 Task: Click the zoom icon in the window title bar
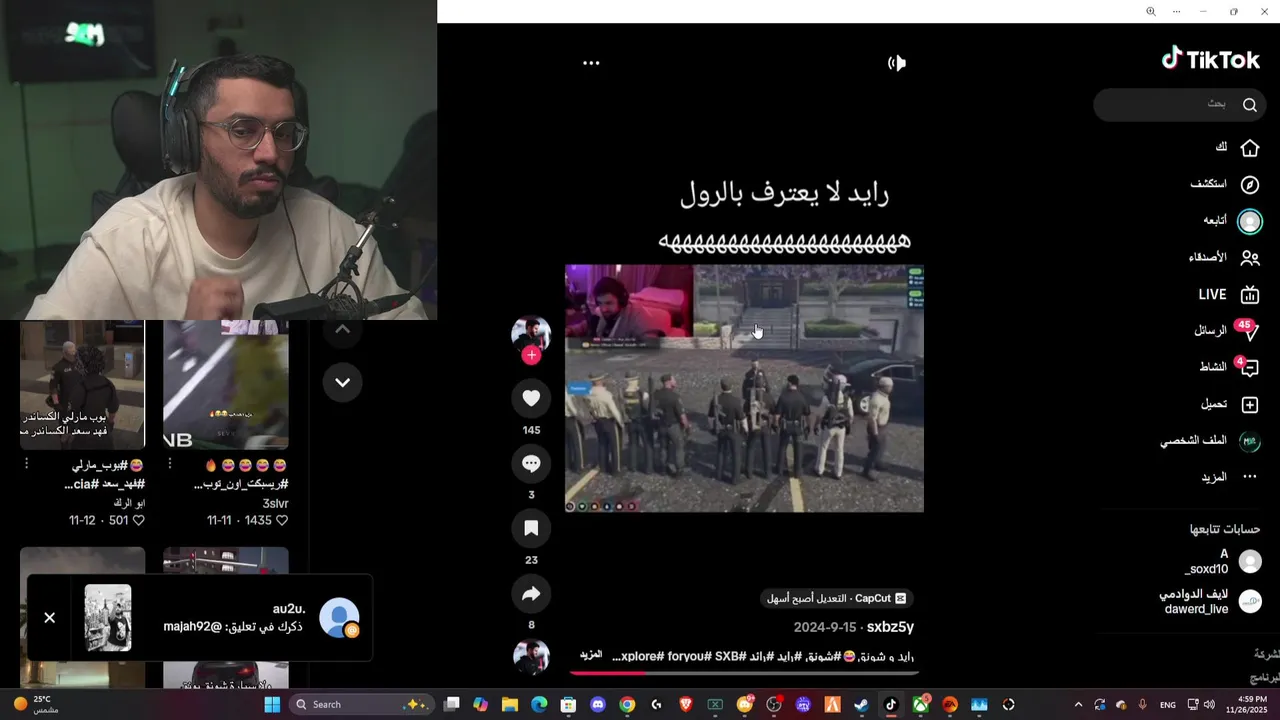pyautogui.click(x=1150, y=12)
